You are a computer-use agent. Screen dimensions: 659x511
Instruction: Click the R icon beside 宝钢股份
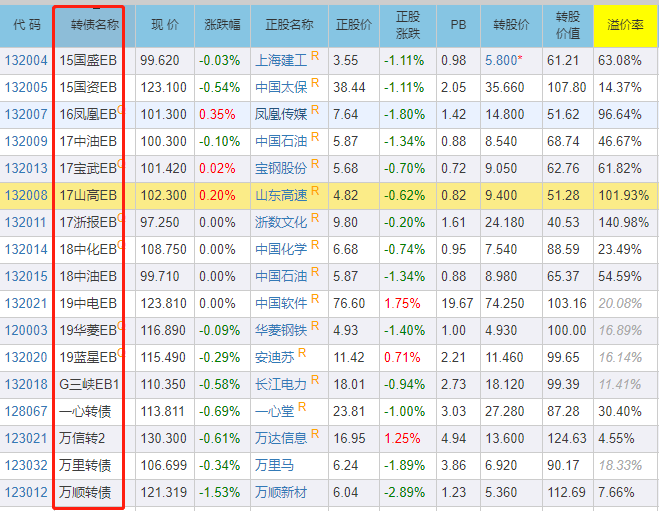[x=315, y=163]
